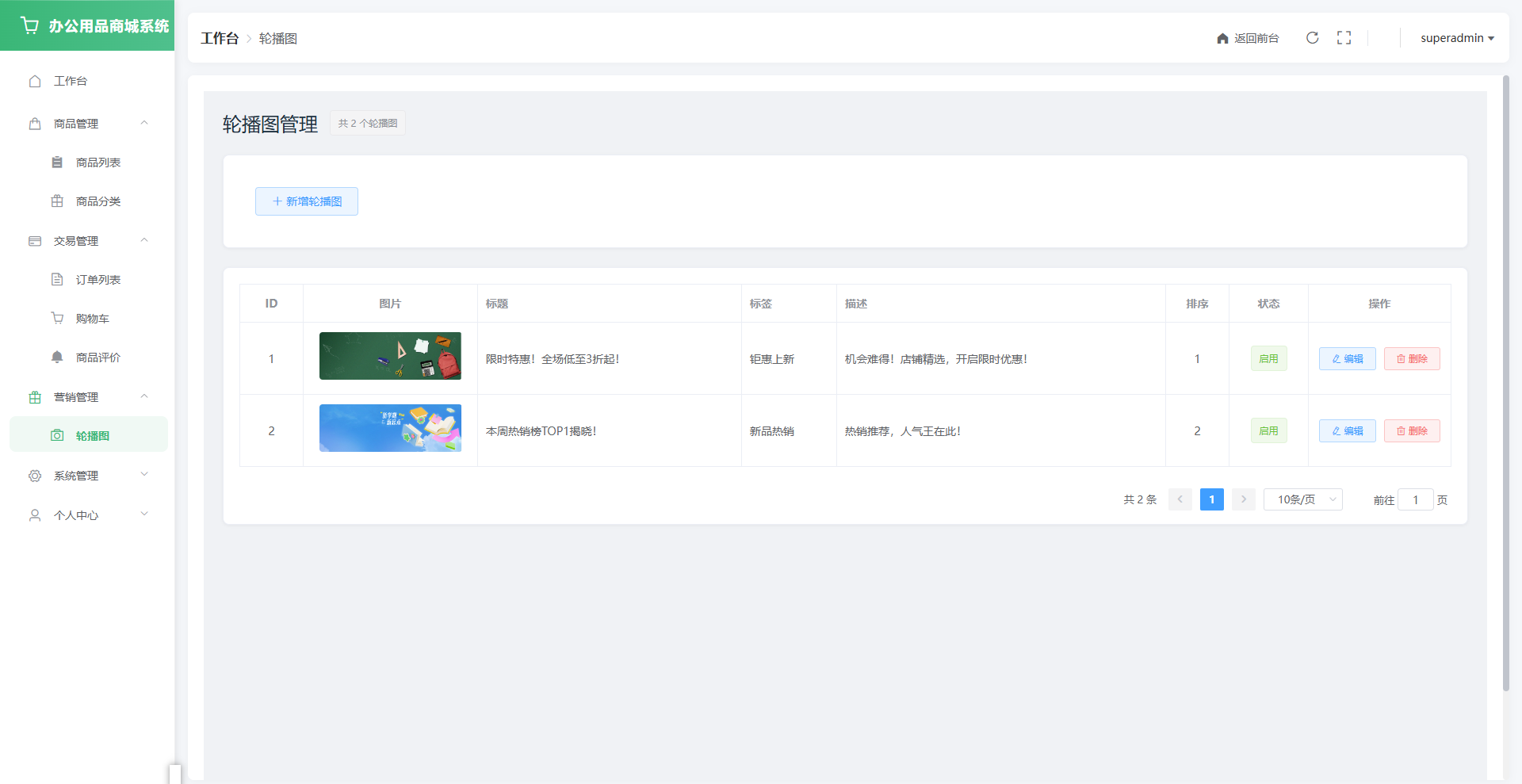Click the page jump input field
The image size is (1522, 784).
point(1415,500)
